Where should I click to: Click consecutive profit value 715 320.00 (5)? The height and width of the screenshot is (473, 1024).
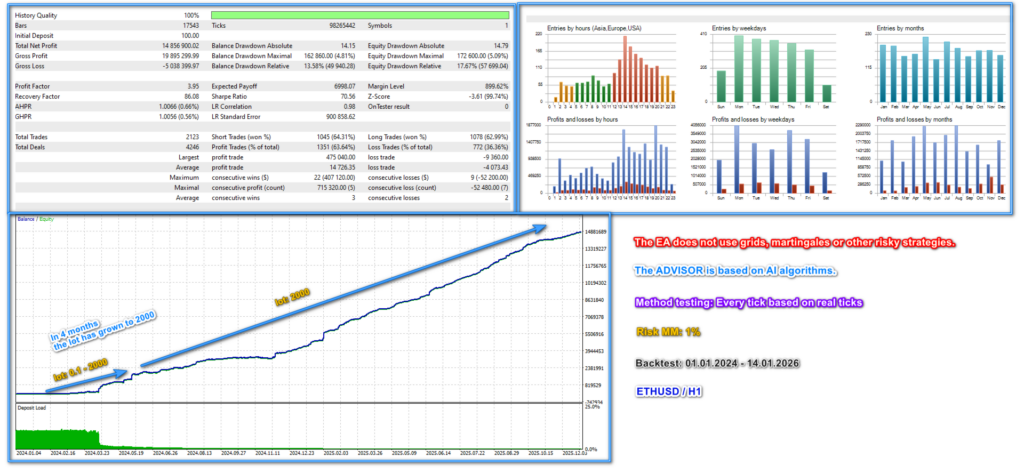[336, 188]
